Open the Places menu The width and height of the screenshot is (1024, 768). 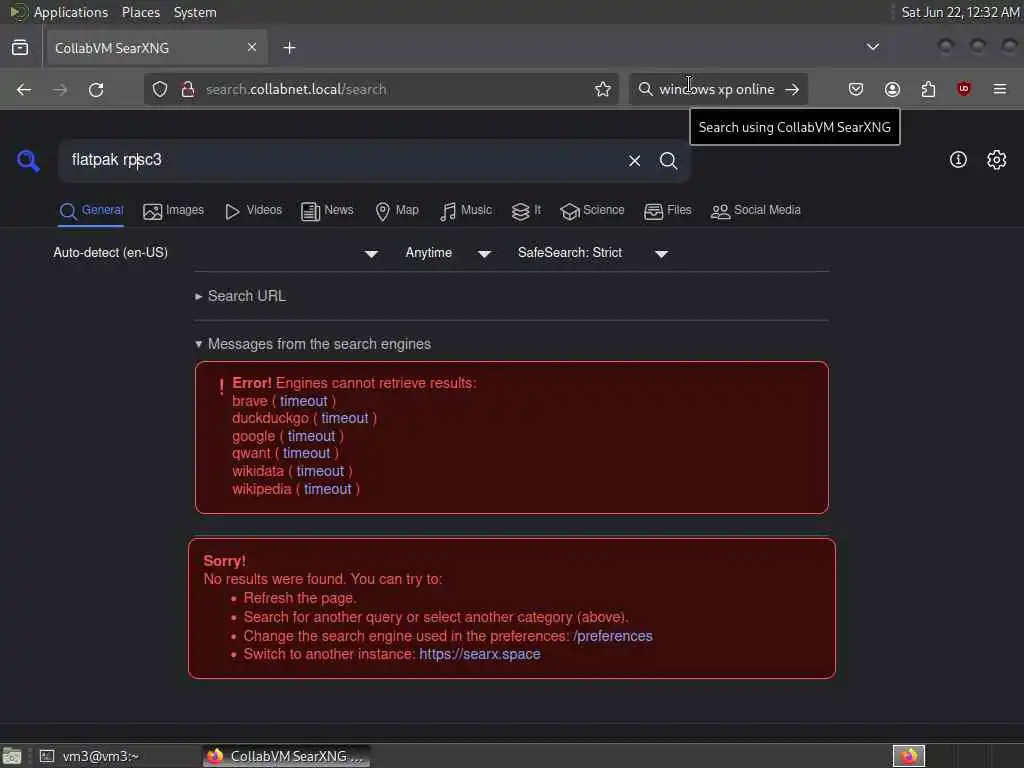(x=140, y=12)
